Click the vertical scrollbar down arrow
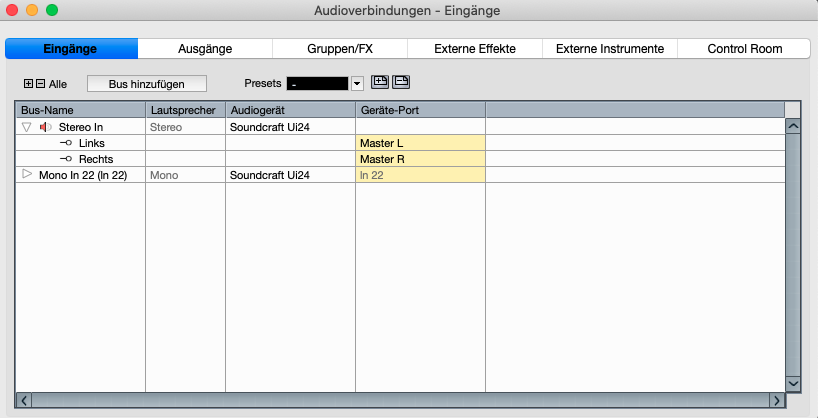818x418 pixels. pyautogui.click(x=794, y=383)
